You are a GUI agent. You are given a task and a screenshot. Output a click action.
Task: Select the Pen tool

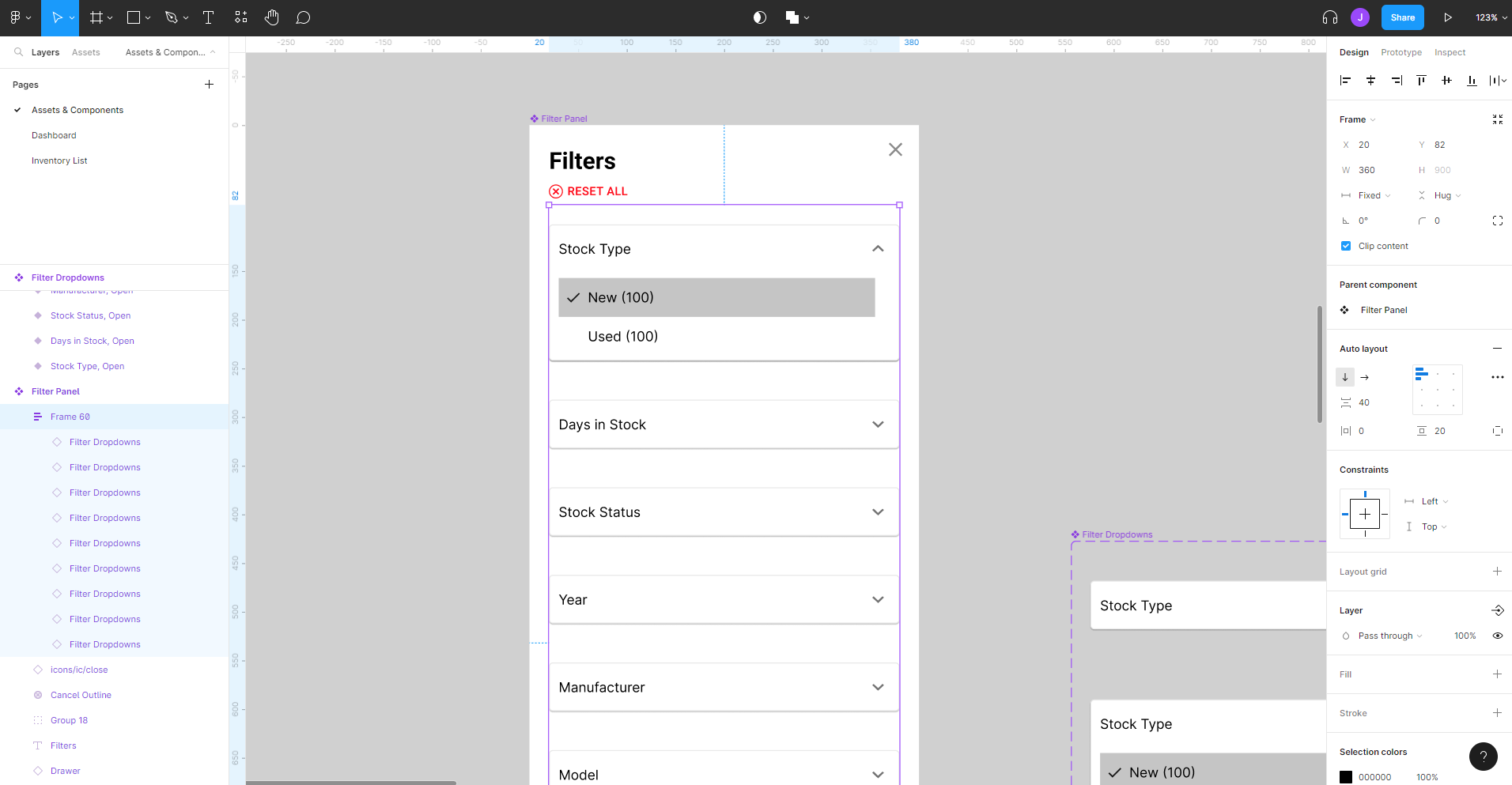point(172,17)
